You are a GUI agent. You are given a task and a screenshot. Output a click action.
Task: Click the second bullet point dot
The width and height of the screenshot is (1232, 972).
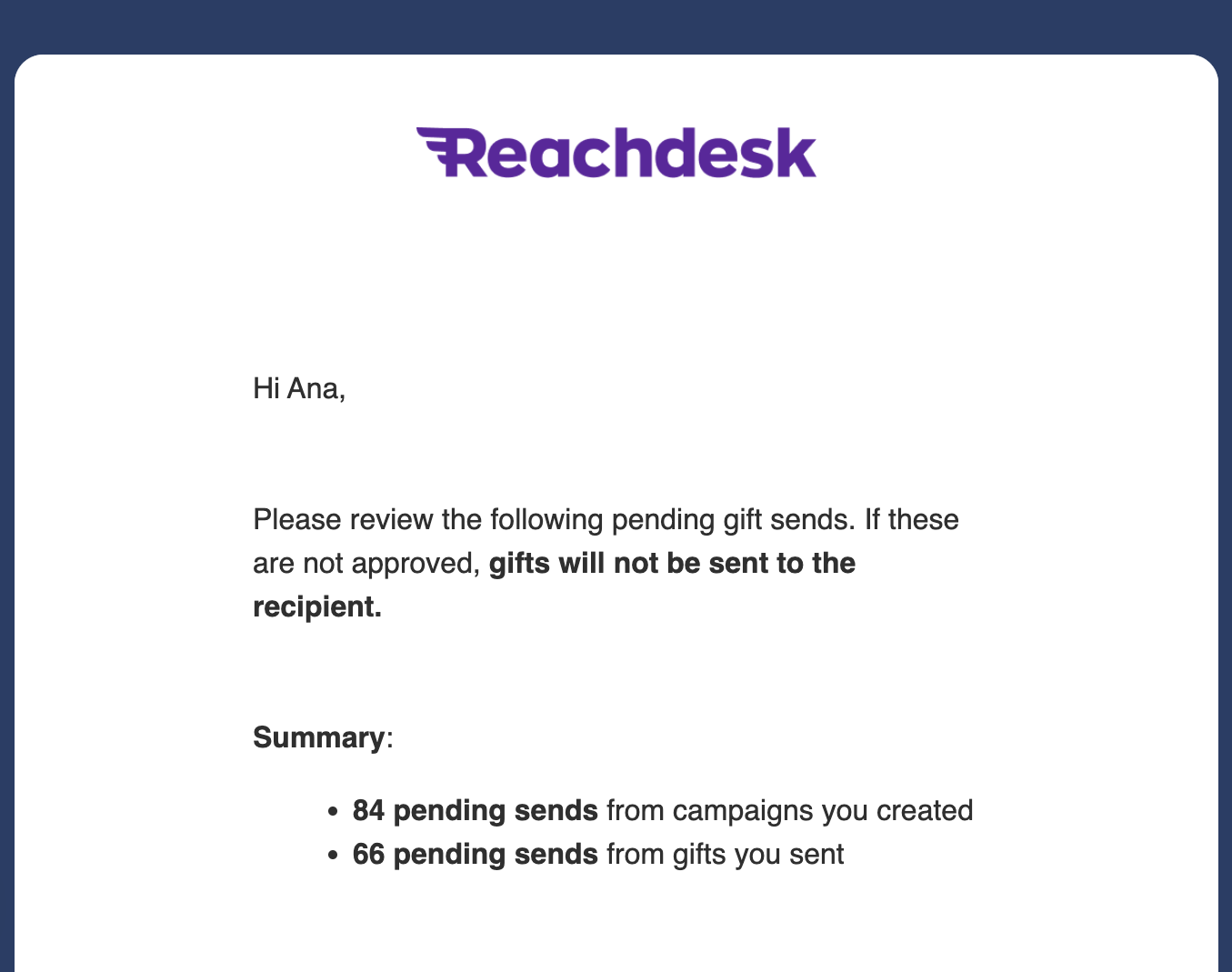pos(333,855)
